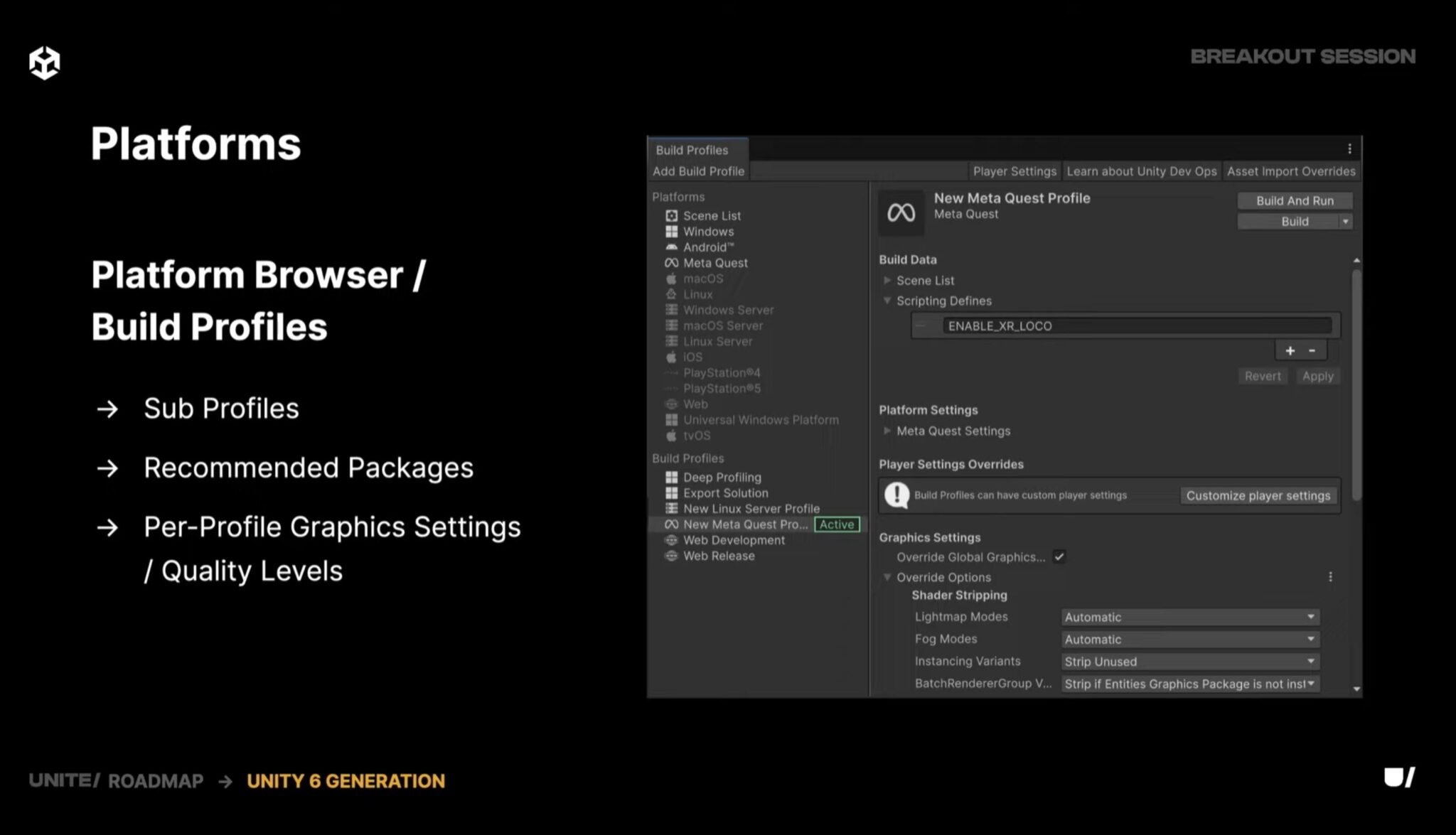Collapse the Scripting Defines foldout
Image resolution: width=1456 pixels, height=835 pixels.
(x=887, y=301)
